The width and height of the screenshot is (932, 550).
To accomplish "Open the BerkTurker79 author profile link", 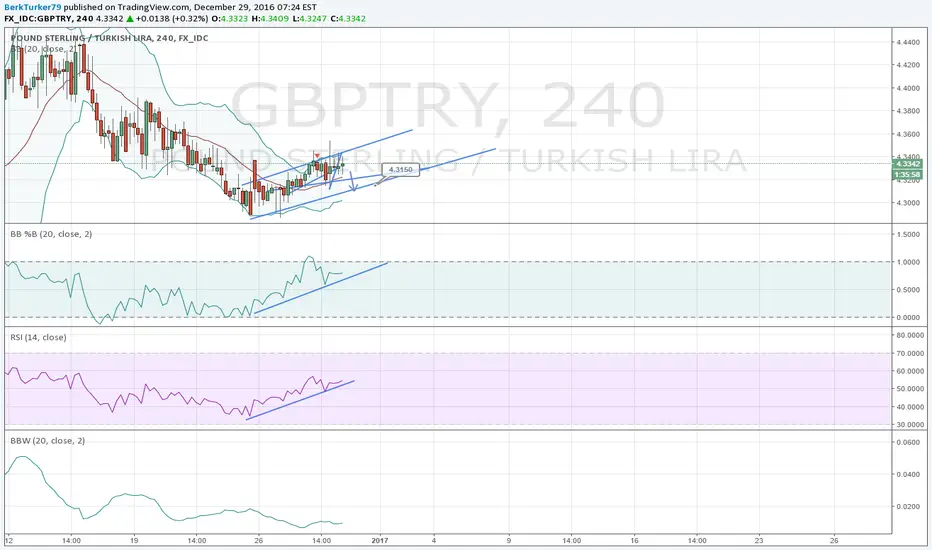I will point(33,7).
